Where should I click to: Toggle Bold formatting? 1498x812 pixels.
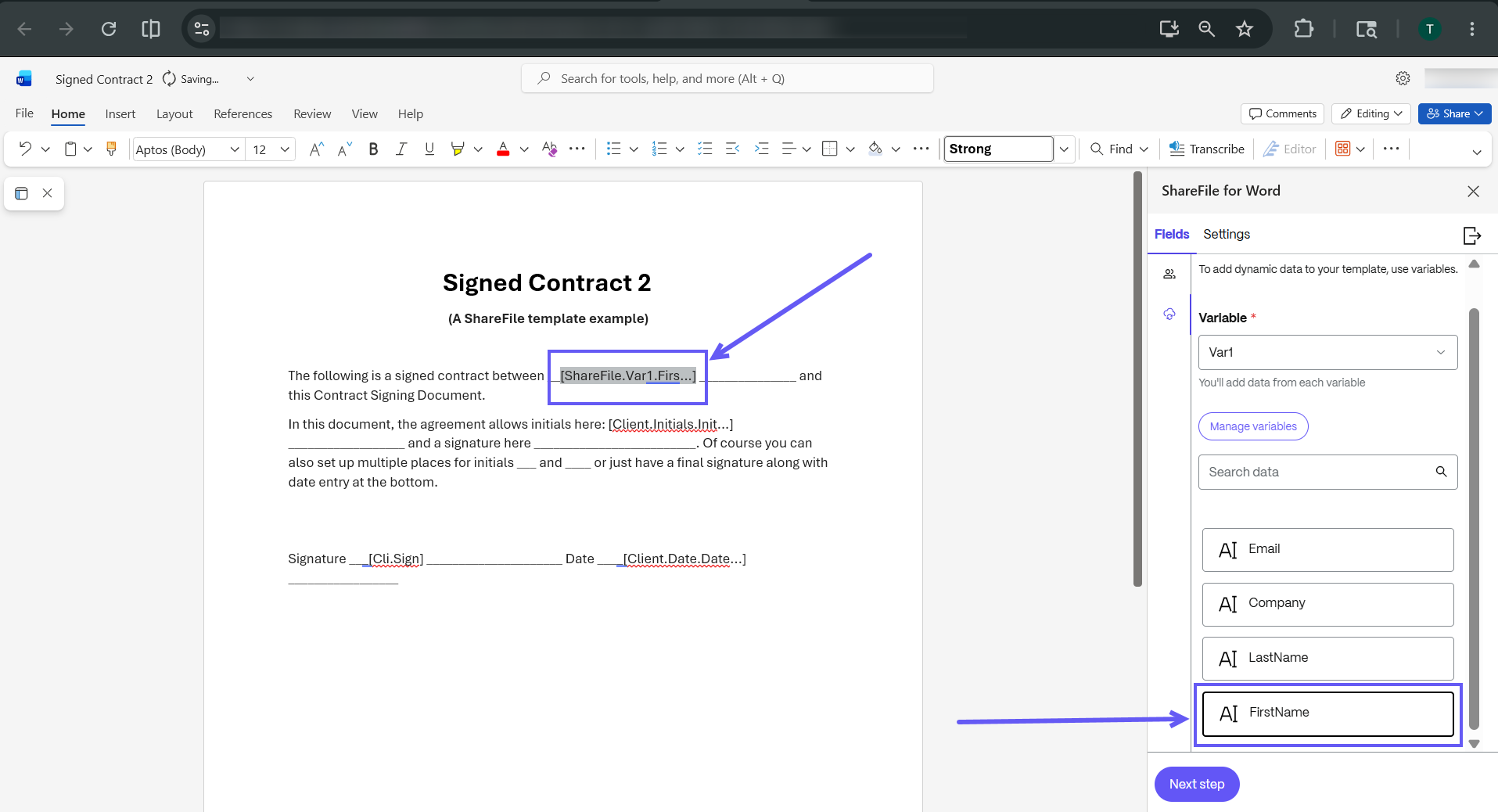tap(373, 149)
